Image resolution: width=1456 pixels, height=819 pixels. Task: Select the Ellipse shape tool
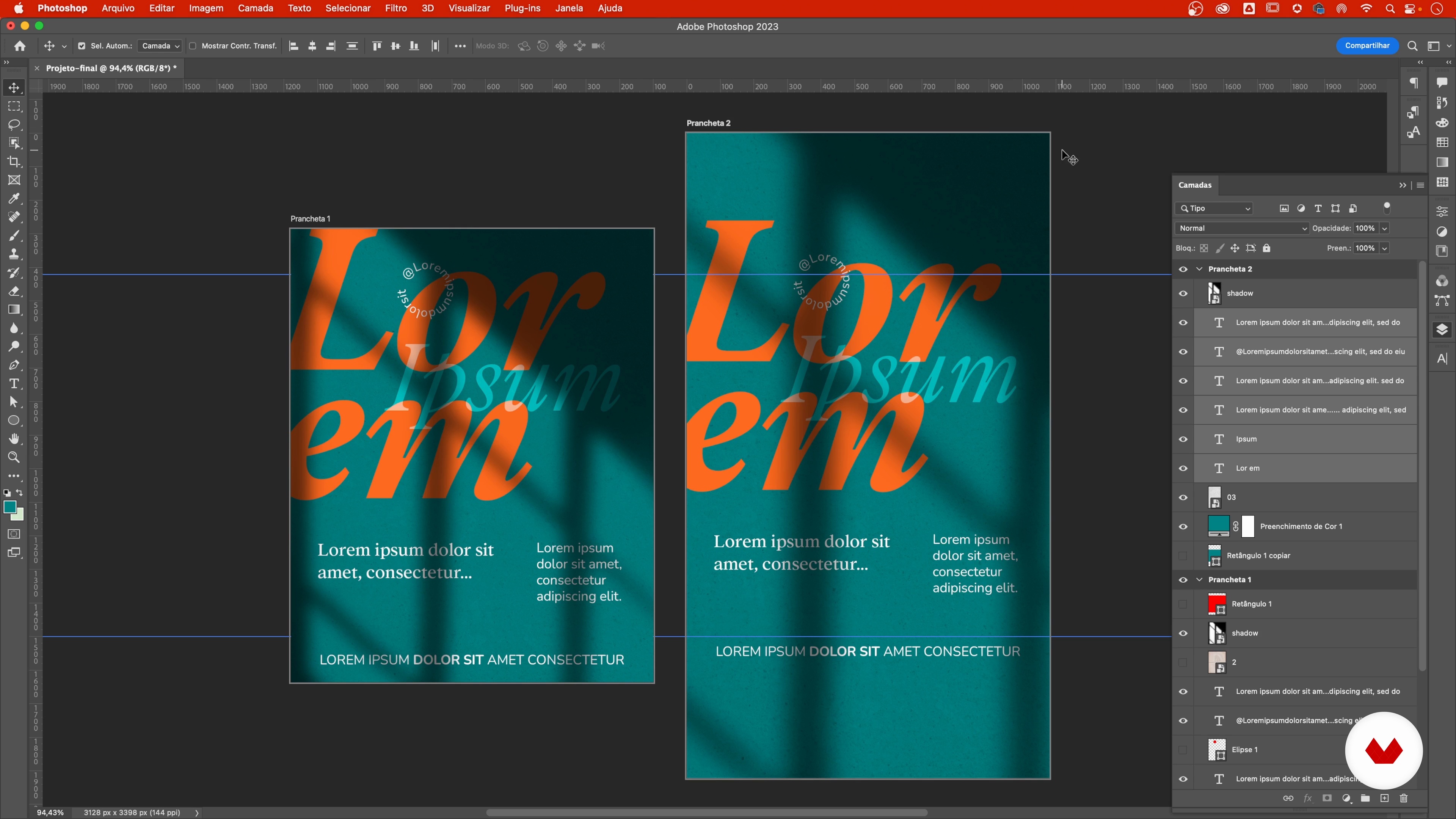(x=14, y=420)
